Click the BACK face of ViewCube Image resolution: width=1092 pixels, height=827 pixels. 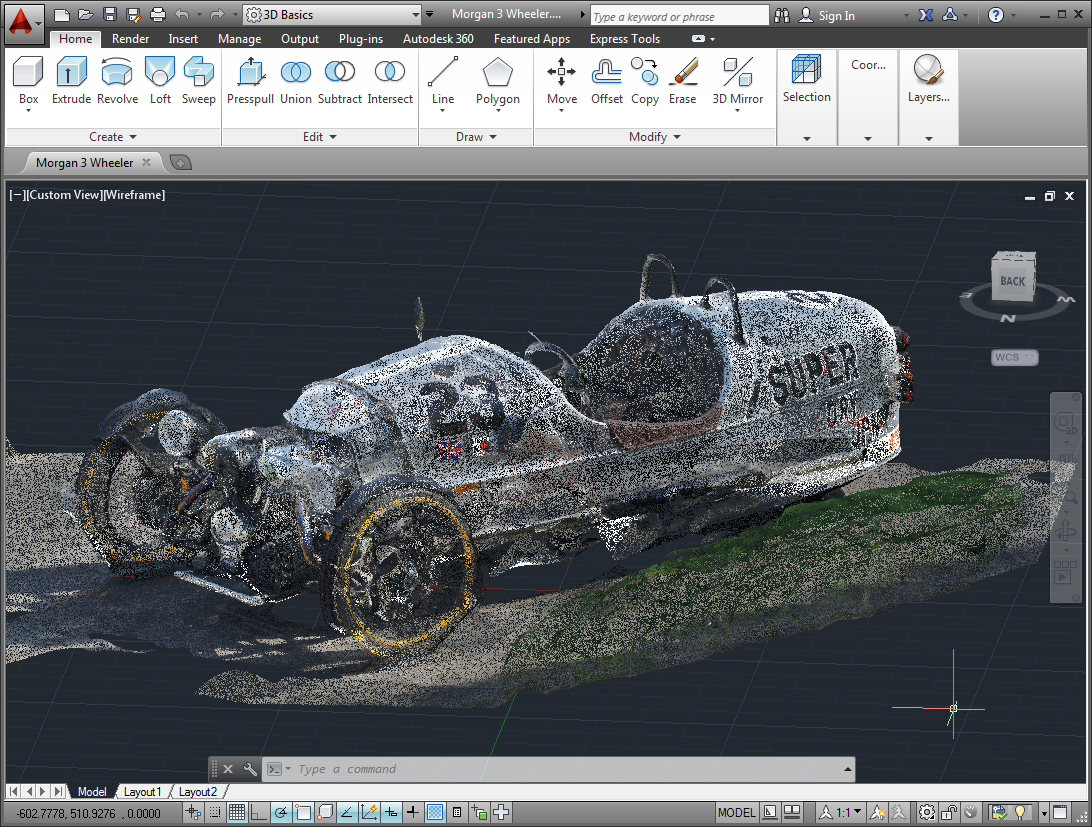[1012, 281]
